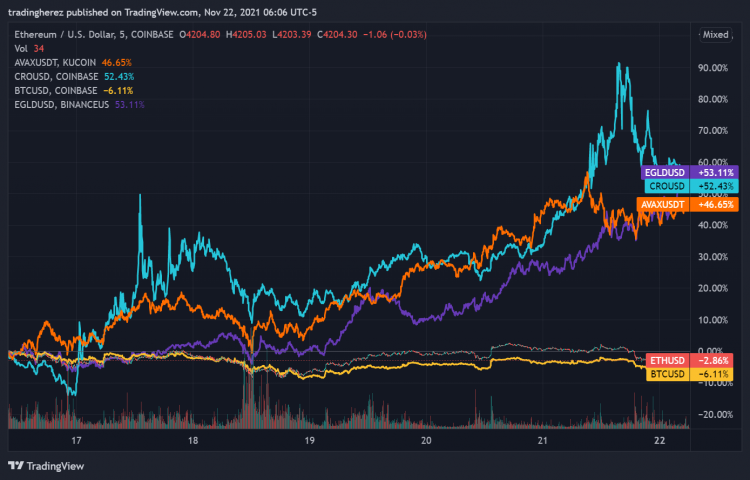Select the AVAXUSDT, KUCOIN legend entry

point(57,62)
